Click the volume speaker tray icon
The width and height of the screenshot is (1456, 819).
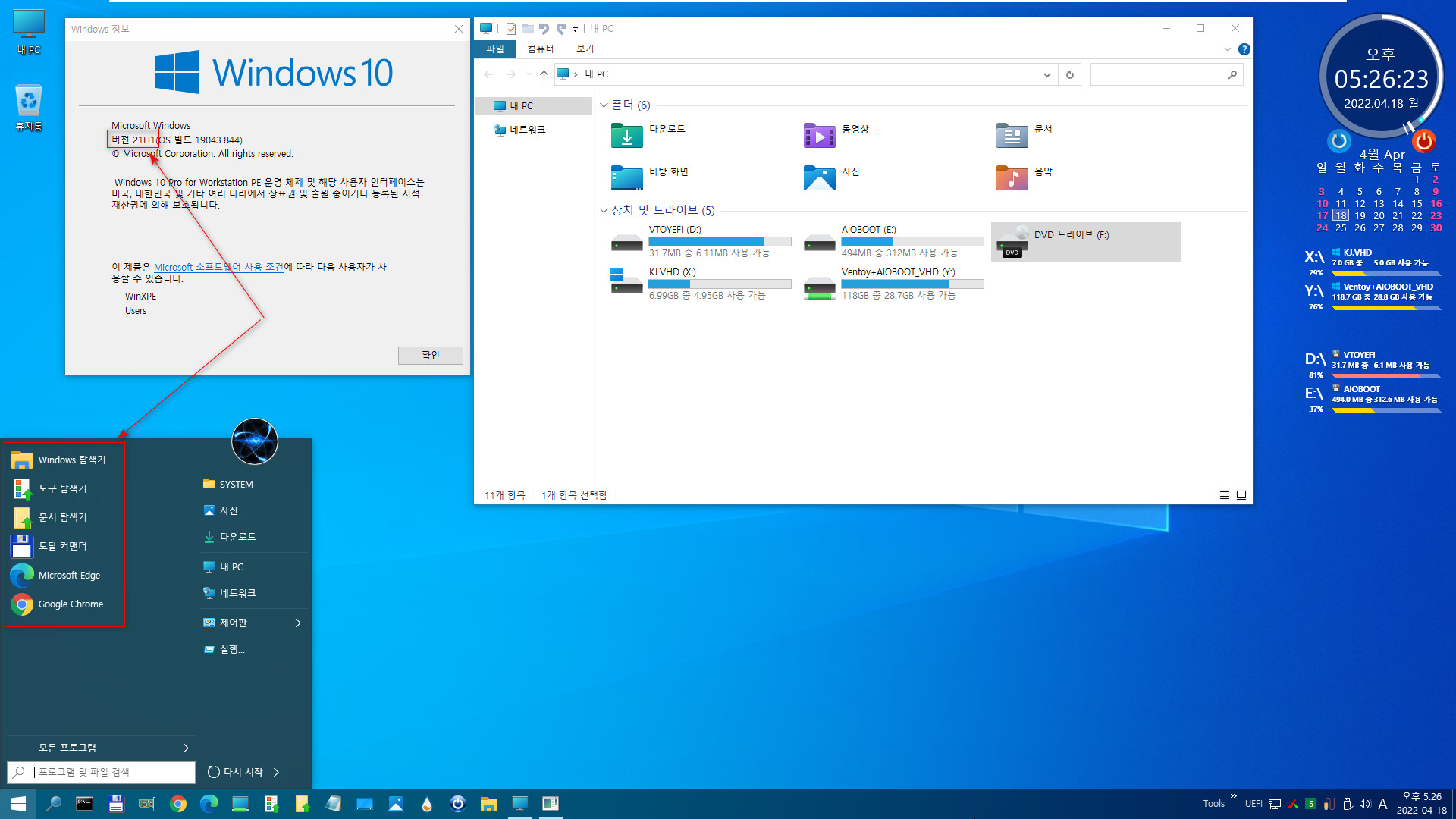click(1365, 804)
